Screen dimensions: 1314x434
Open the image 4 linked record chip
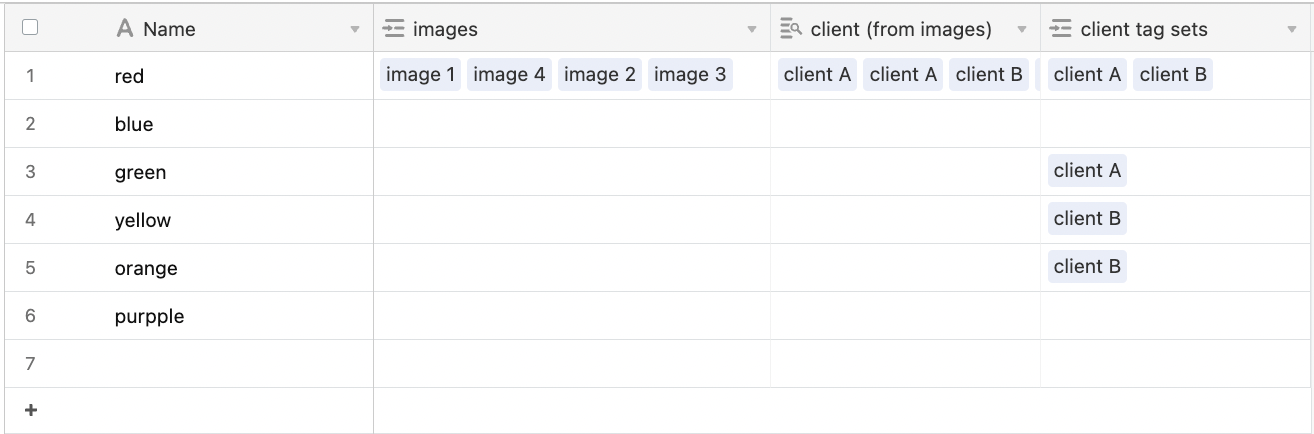click(x=509, y=75)
